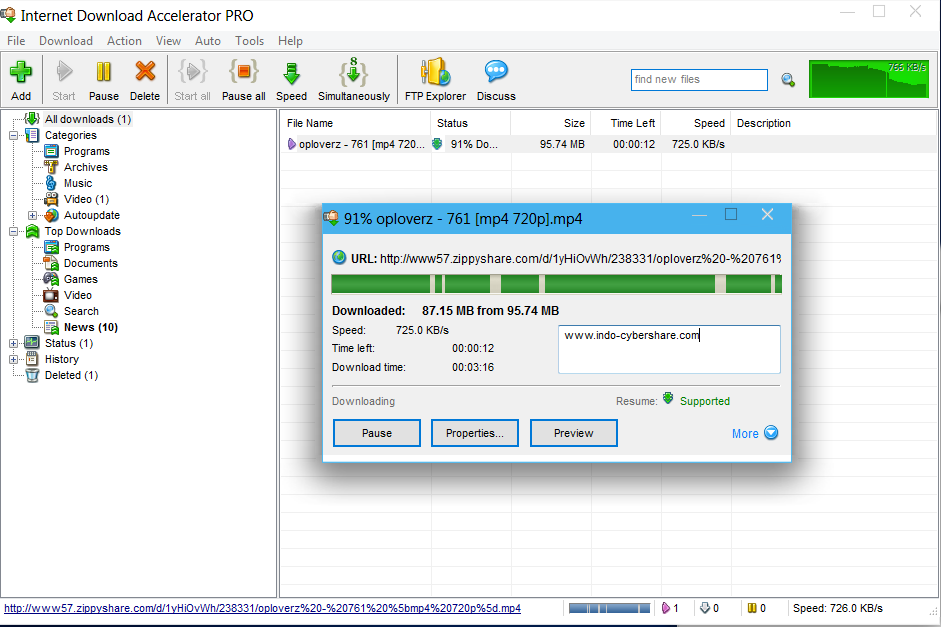Screen dimensions: 941x627
Task: Select Video under Top Downloads
Action: (78, 295)
